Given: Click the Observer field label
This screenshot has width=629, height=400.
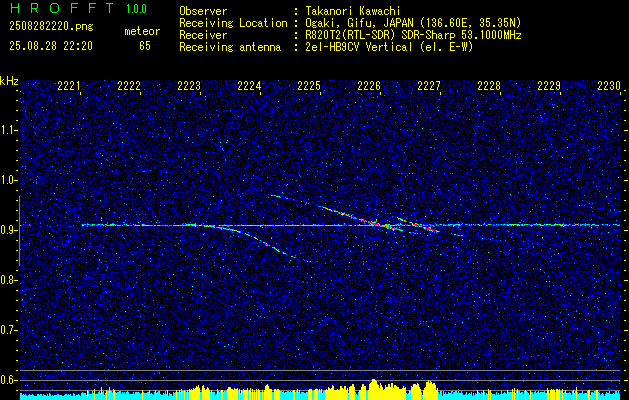Looking at the screenshot, I should click(203, 11).
